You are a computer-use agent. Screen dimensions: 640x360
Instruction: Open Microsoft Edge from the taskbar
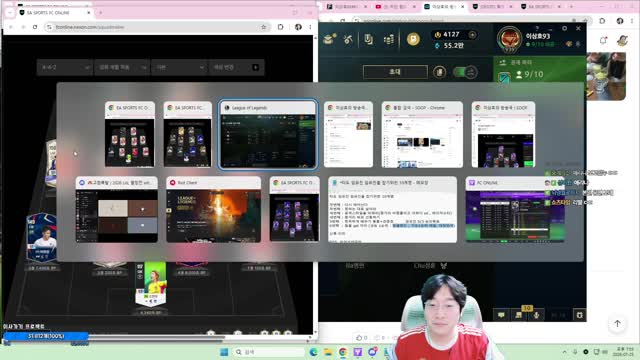(x=313, y=352)
